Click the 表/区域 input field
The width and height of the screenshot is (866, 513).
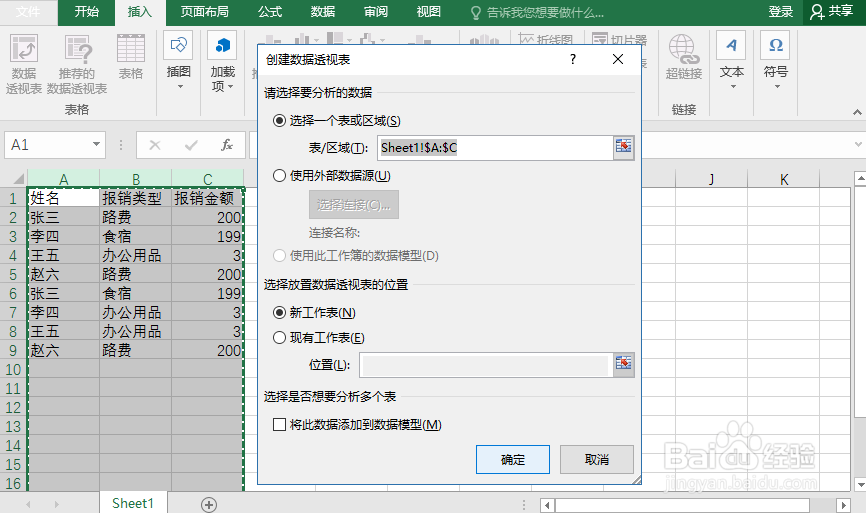[x=495, y=147]
